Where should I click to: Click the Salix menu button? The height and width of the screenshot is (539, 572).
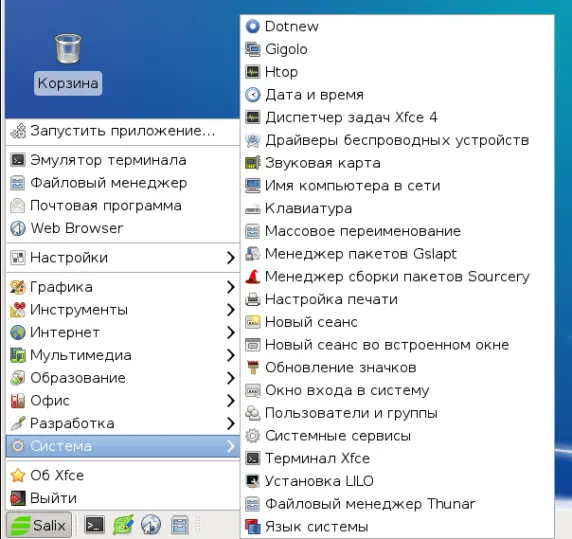[x=39, y=525]
